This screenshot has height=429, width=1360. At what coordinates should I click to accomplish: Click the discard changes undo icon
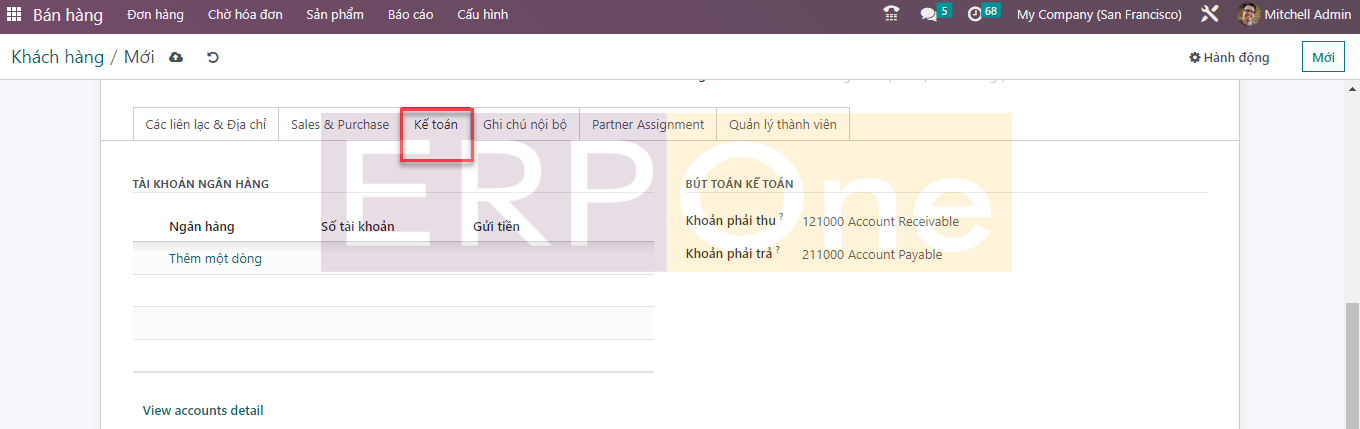pyautogui.click(x=212, y=58)
